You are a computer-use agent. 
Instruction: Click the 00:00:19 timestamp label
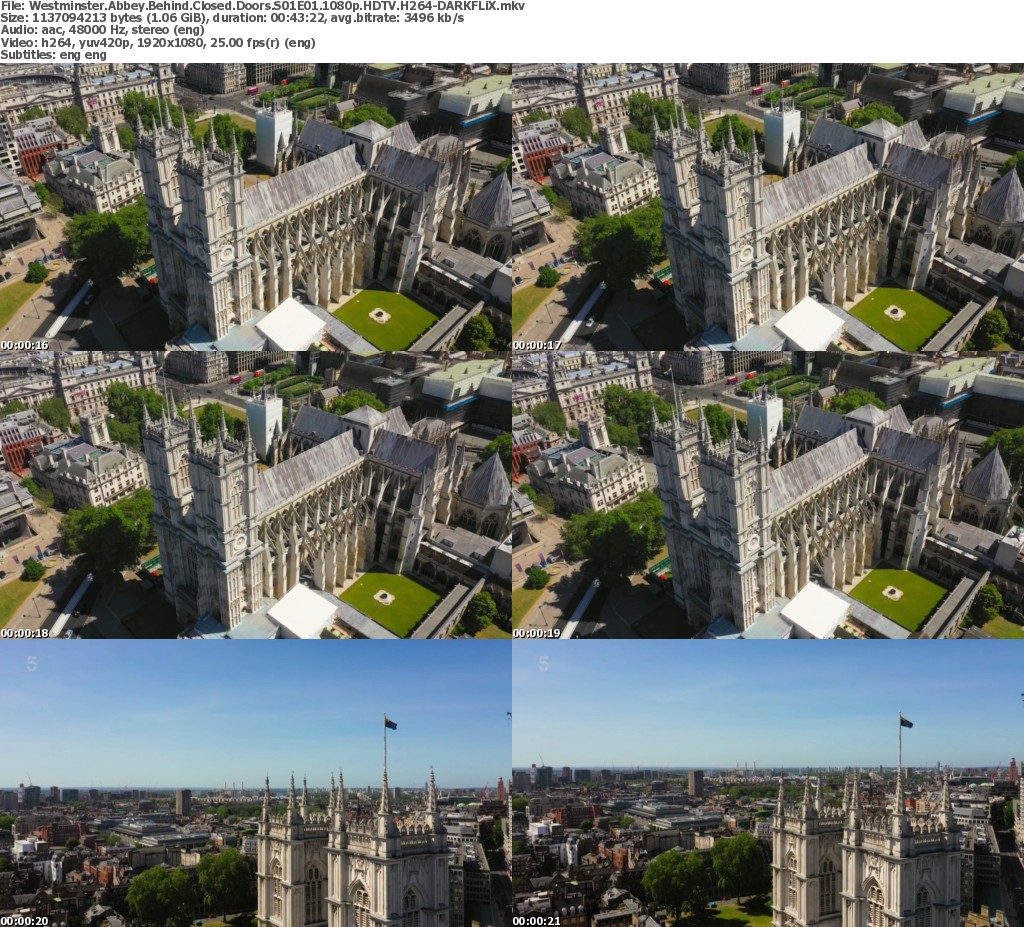(x=537, y=633)
